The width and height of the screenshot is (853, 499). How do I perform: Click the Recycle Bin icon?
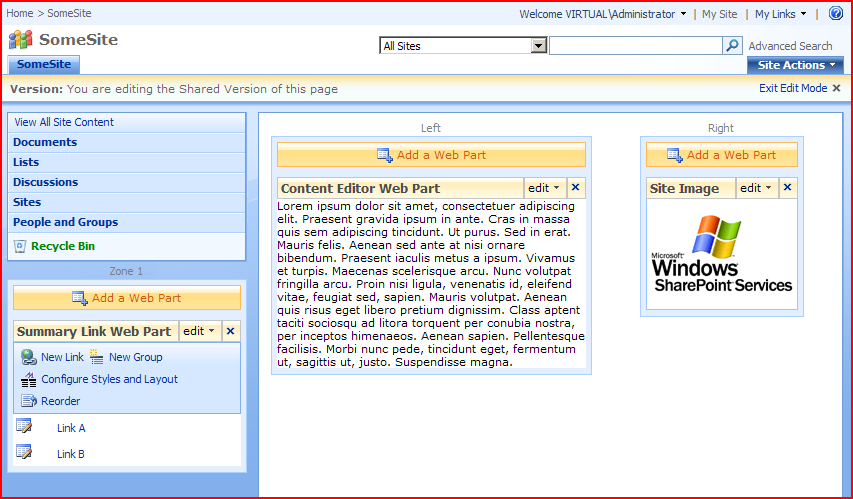coord(20,246)
